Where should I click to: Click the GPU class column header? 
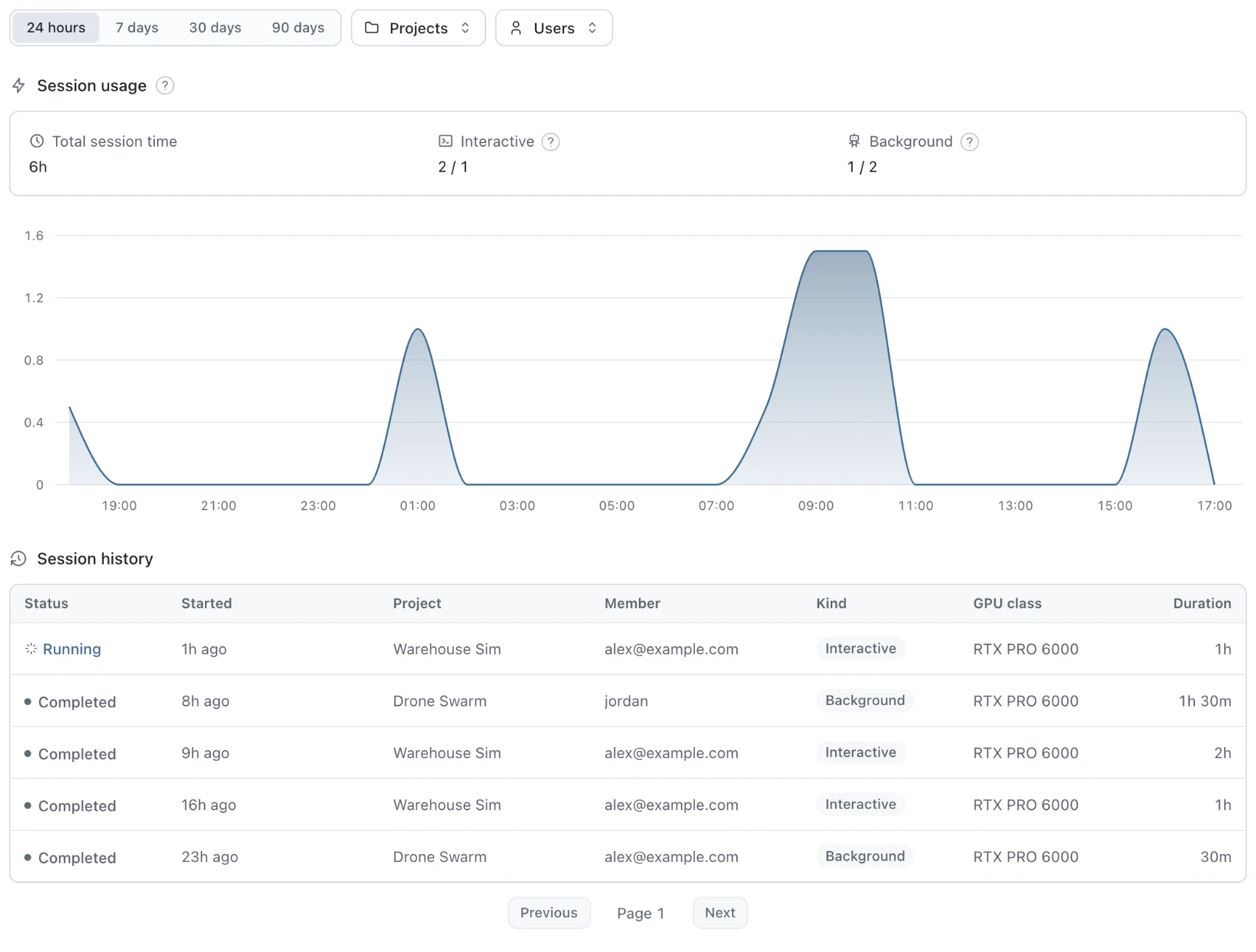click(x=1007, y=603)
